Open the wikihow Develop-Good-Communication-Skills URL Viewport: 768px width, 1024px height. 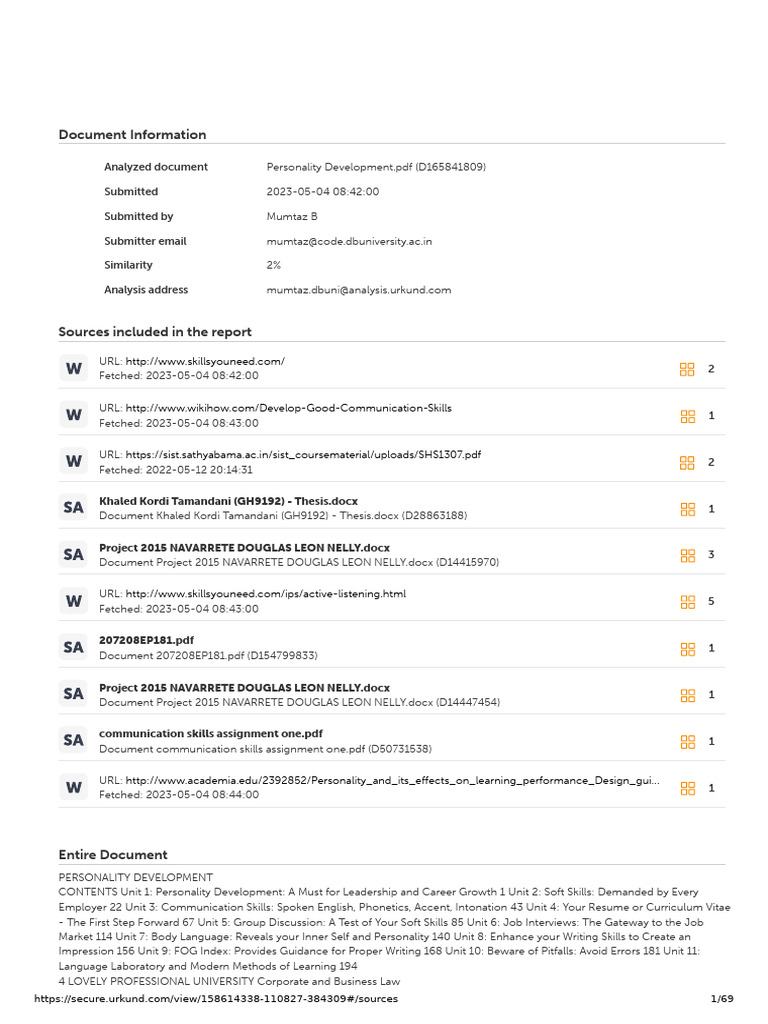point(288,408)
